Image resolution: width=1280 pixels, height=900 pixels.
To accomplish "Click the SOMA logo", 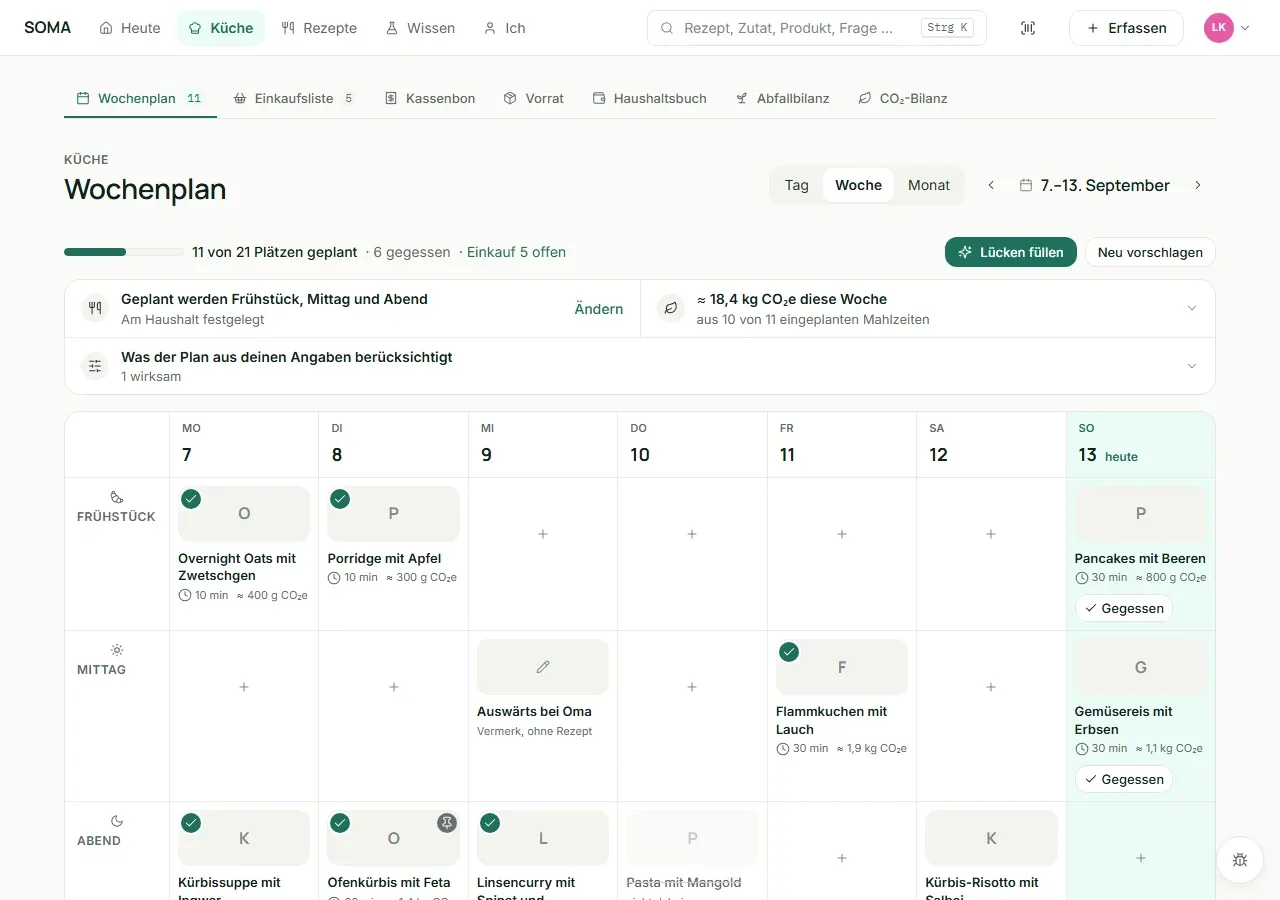I will 48,28.
